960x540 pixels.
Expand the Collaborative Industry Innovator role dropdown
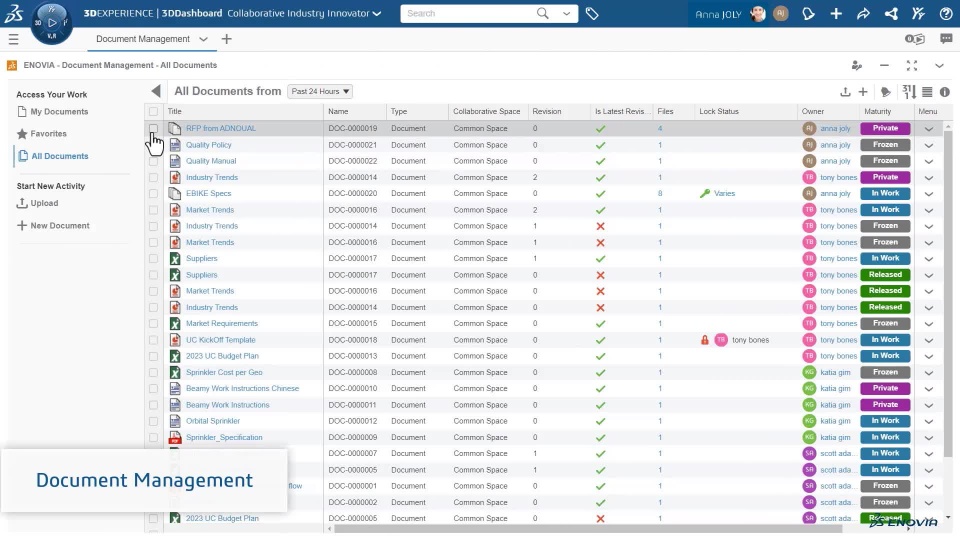377,13
